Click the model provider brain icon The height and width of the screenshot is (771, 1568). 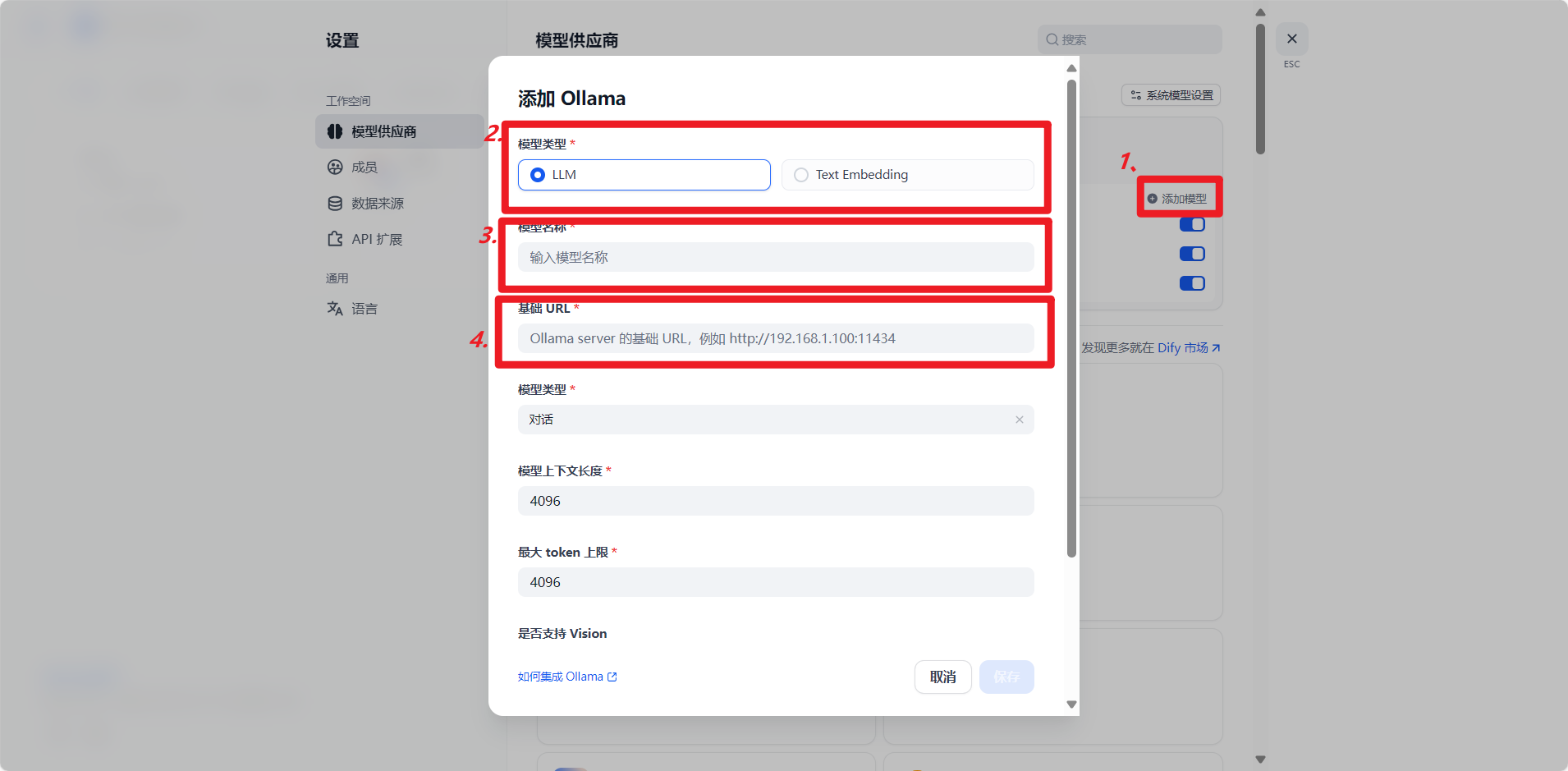pos(335,131)
